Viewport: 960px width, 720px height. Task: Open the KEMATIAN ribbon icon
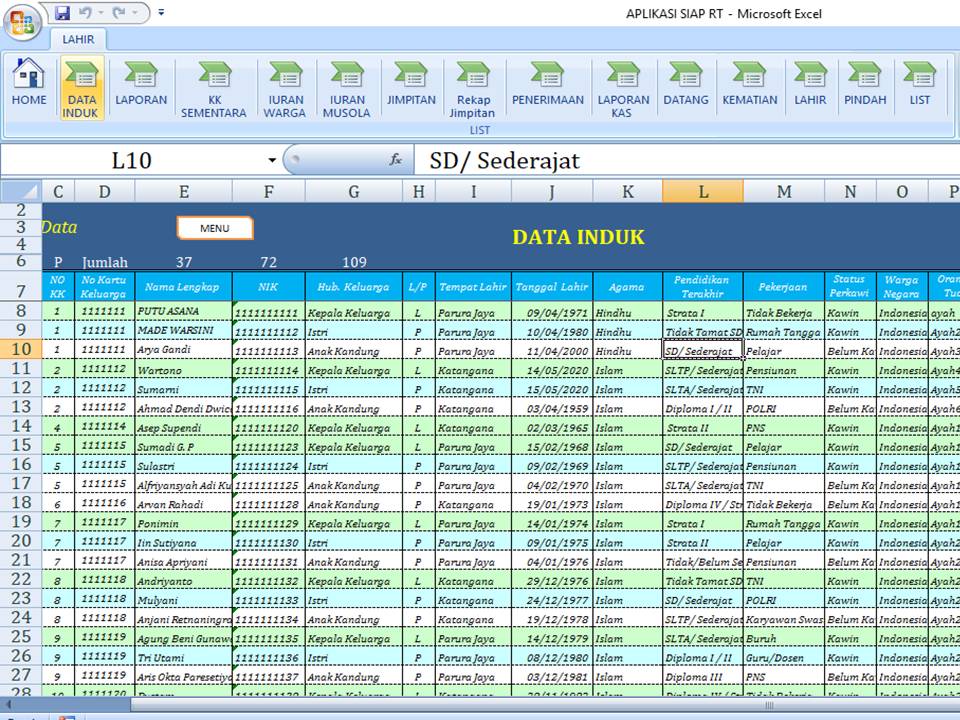[749, 82]
